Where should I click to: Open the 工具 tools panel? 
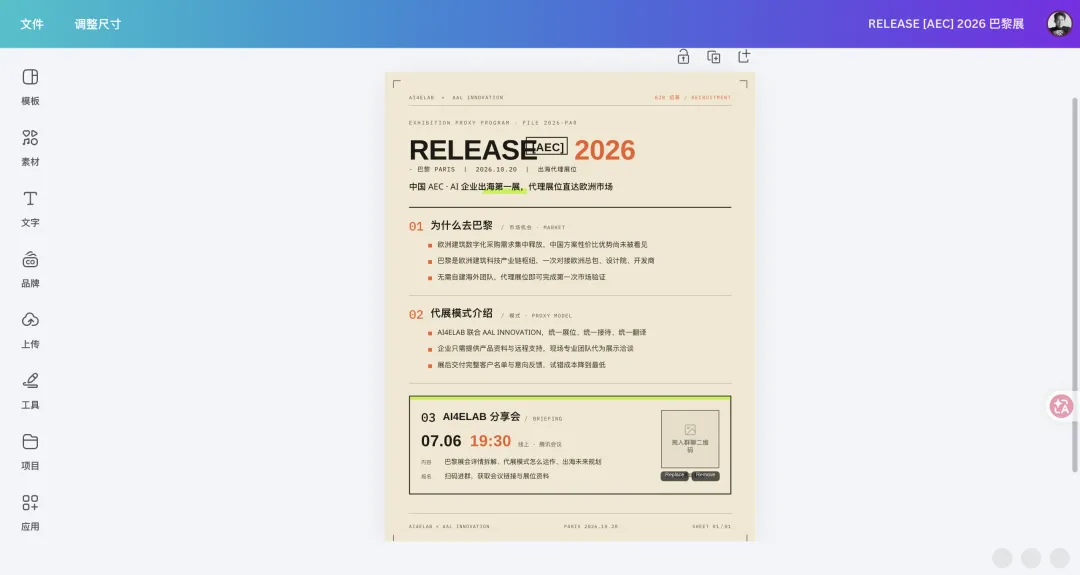pyautogui.click(x=30, y=390)
